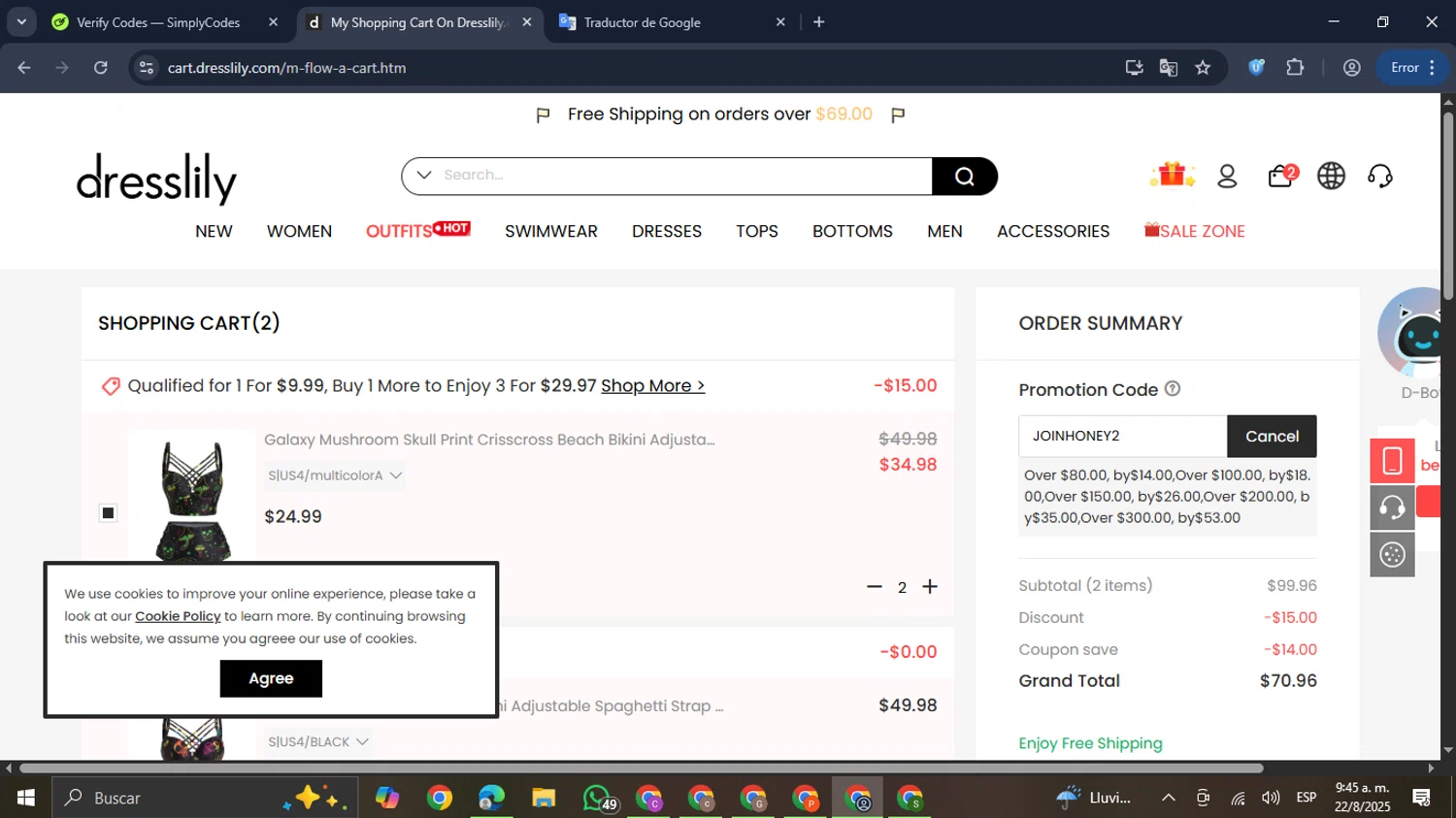Open a new browser tab
This screenshot has height=818, width=1456.
(x=819, y=21)
